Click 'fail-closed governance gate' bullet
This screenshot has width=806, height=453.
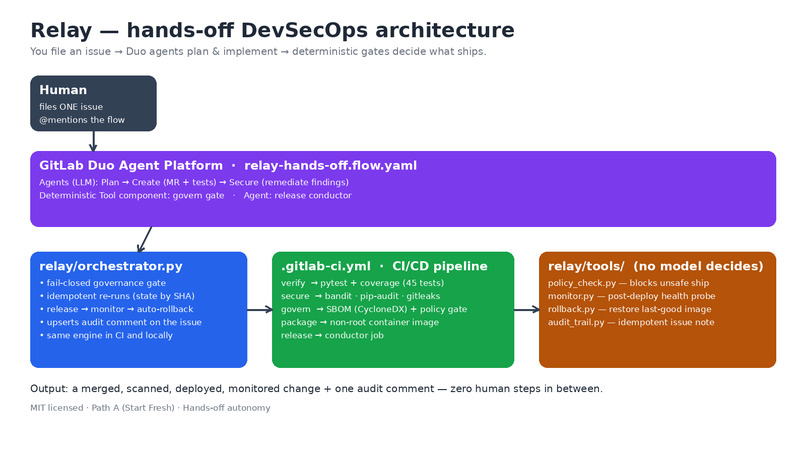tap(103, 283)
